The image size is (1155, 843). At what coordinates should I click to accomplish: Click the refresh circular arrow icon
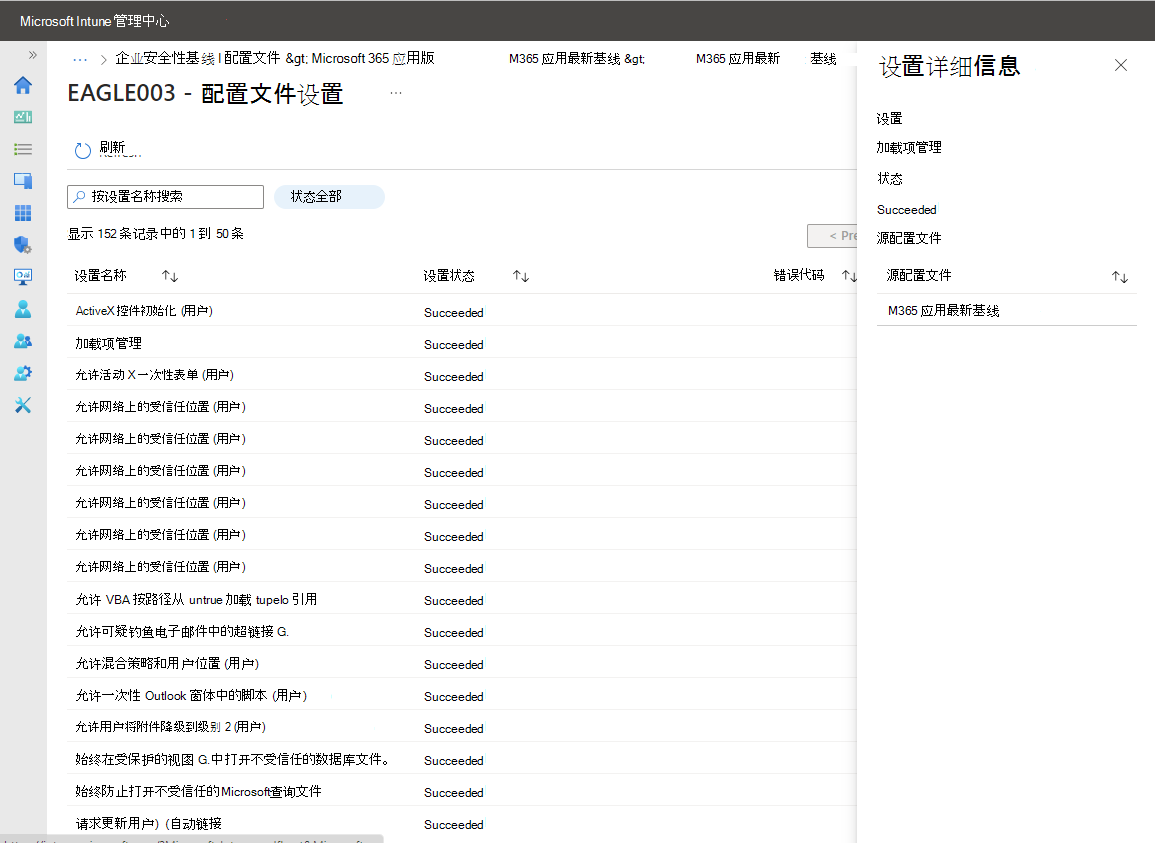tap(82, 150)
